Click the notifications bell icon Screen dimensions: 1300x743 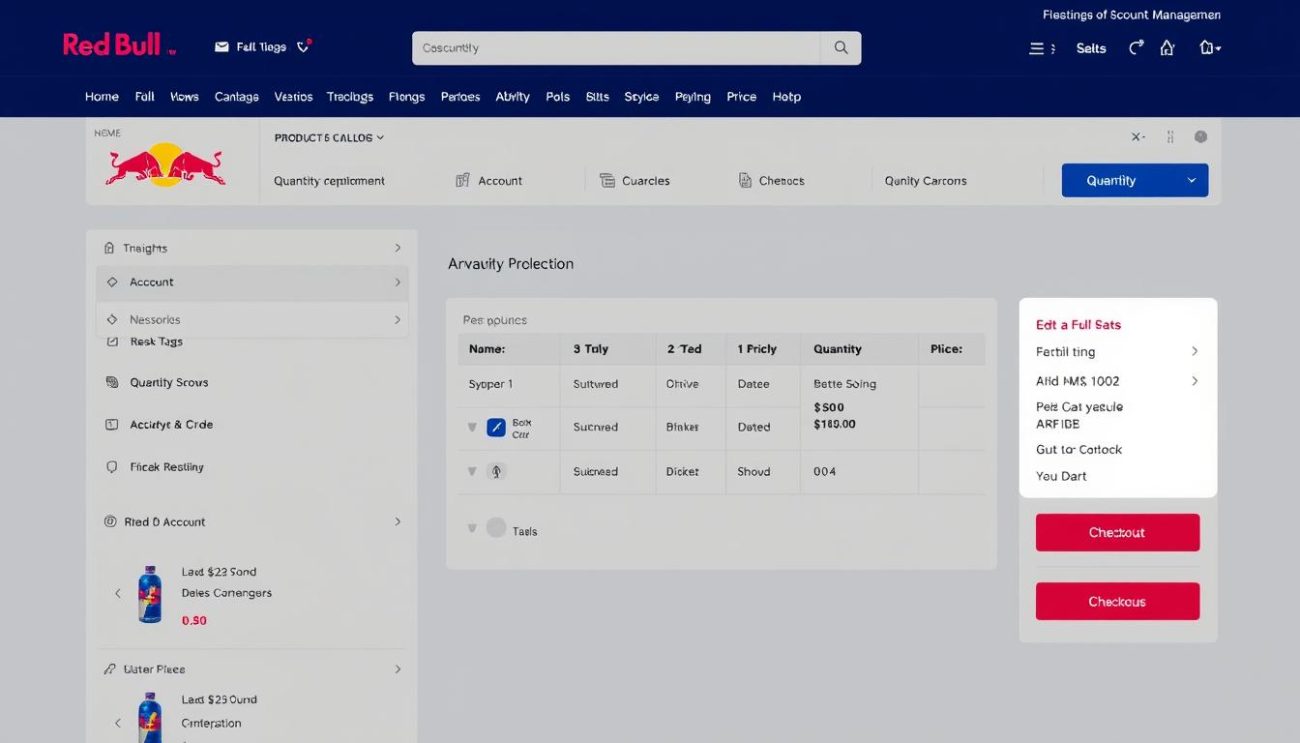[x=302, y=44]
